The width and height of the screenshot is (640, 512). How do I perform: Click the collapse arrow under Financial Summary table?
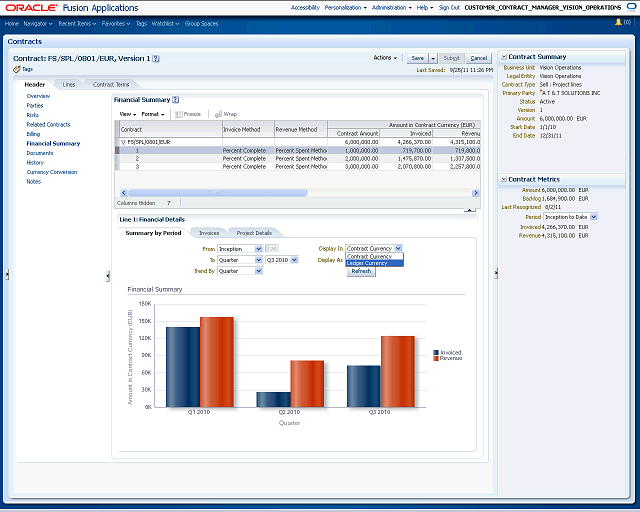click(470, 210)
